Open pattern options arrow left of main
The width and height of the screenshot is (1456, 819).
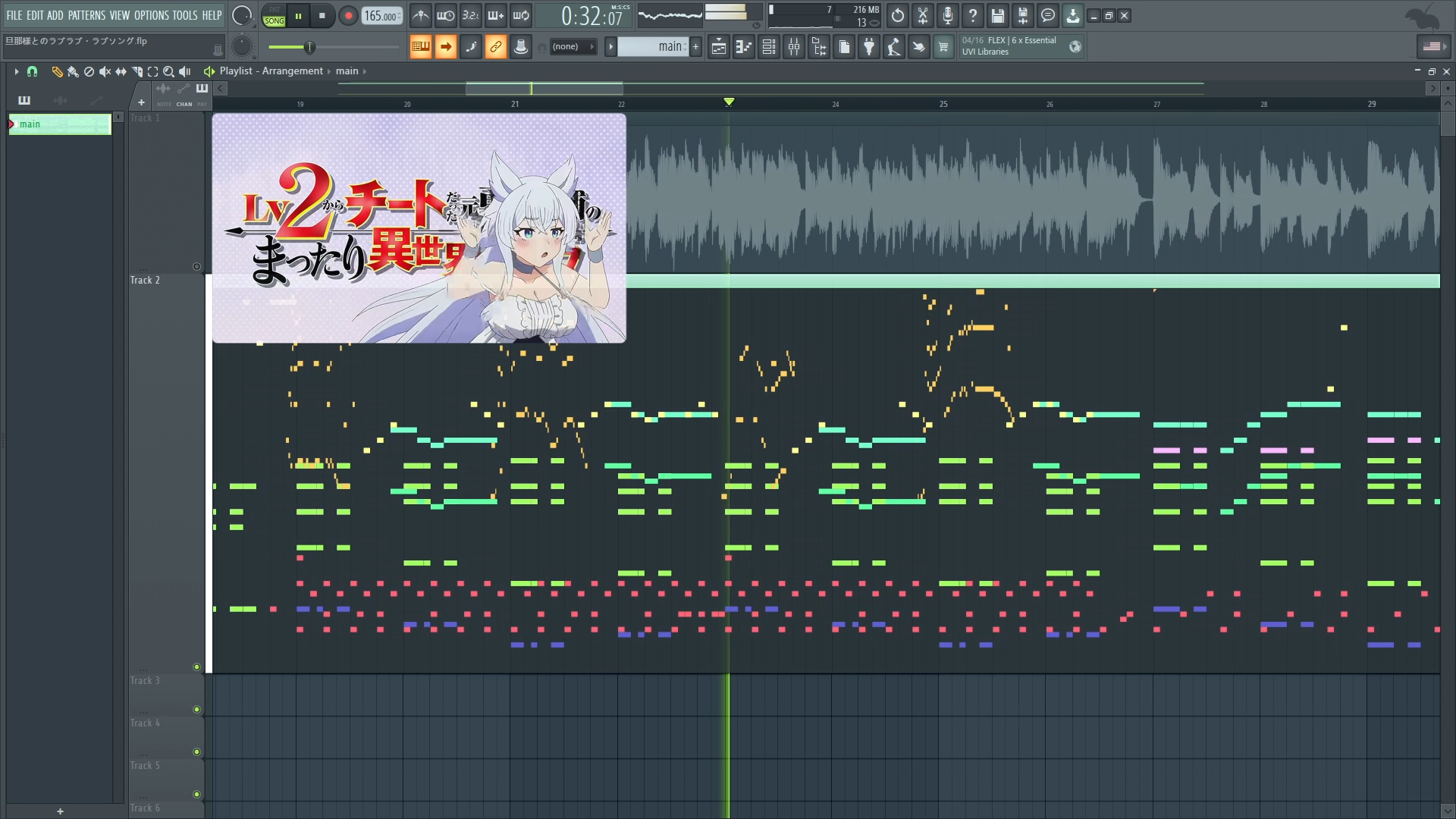coord(610,47)
